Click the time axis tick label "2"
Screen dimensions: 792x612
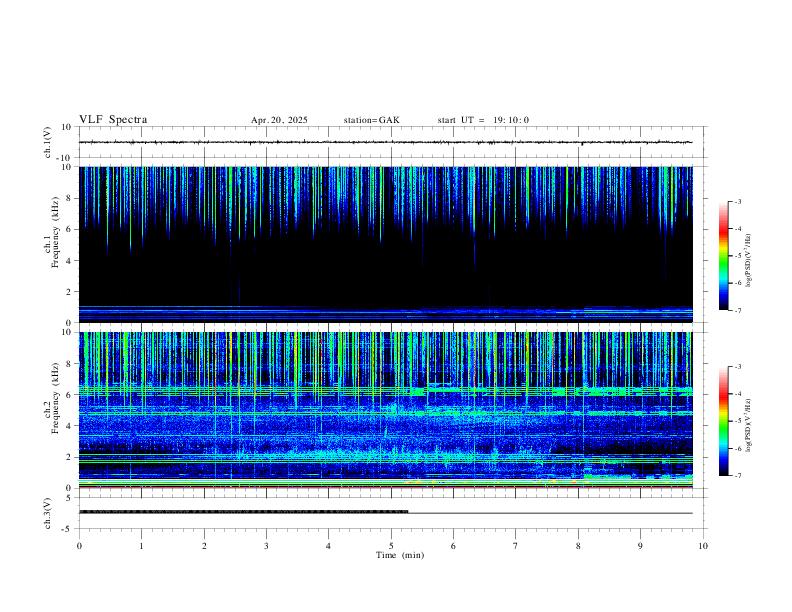(204, 546)
